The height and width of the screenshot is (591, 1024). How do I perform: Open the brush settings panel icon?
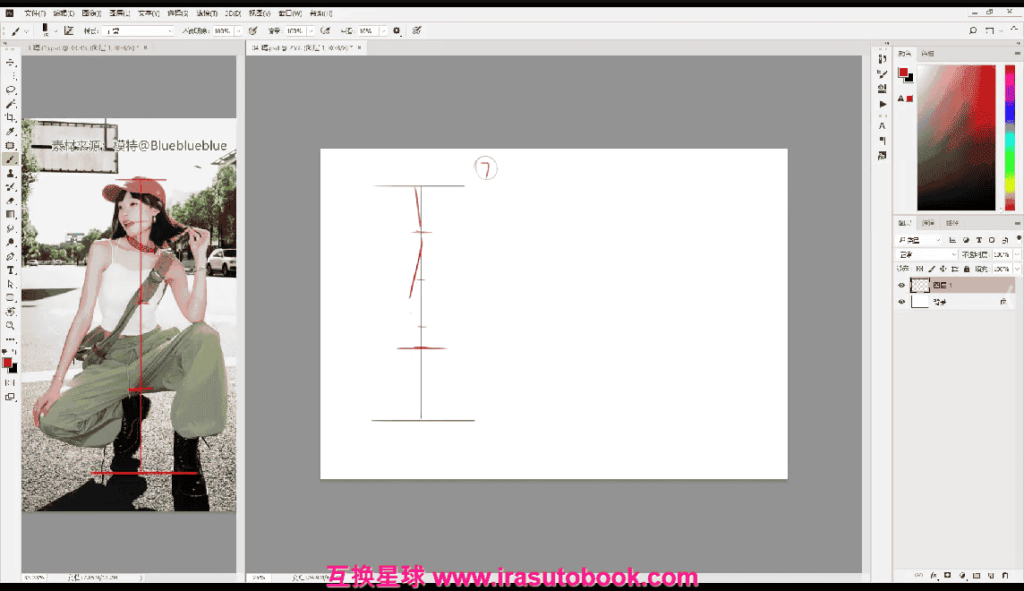[882, 74]
